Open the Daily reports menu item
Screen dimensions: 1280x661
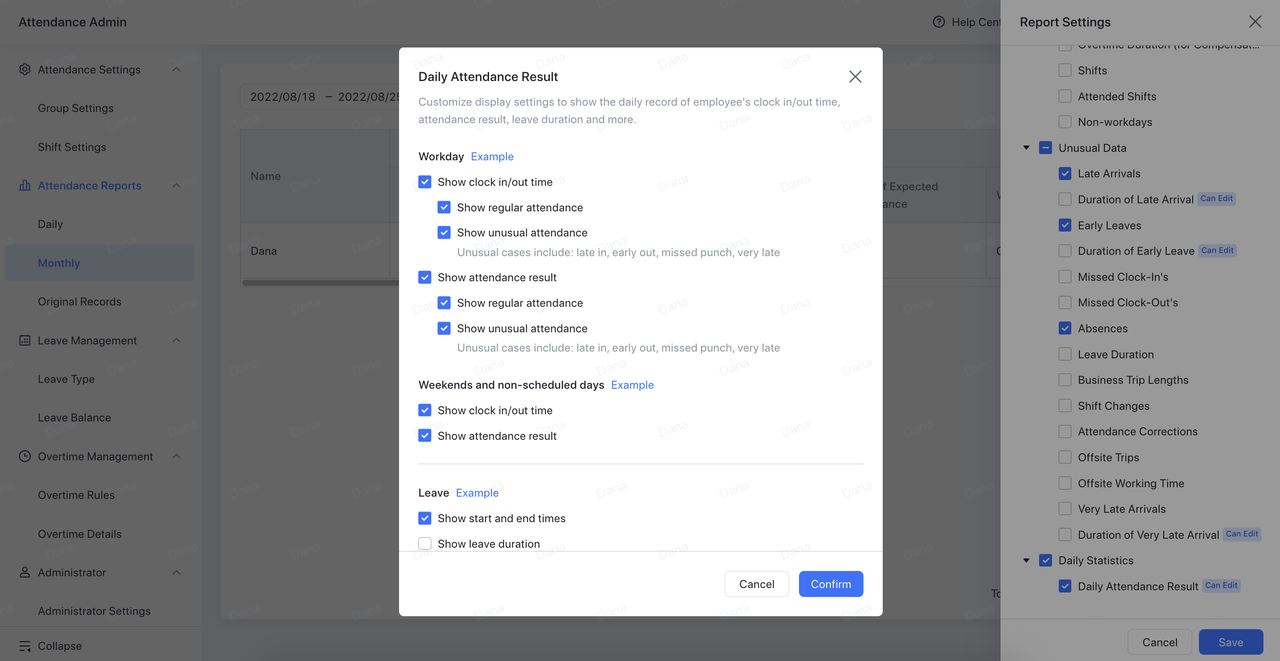pos(50,225)
